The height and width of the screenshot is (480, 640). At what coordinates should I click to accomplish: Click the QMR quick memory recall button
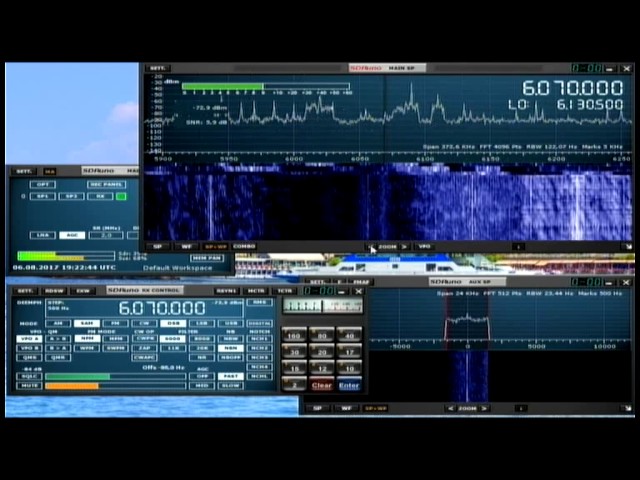58,358
